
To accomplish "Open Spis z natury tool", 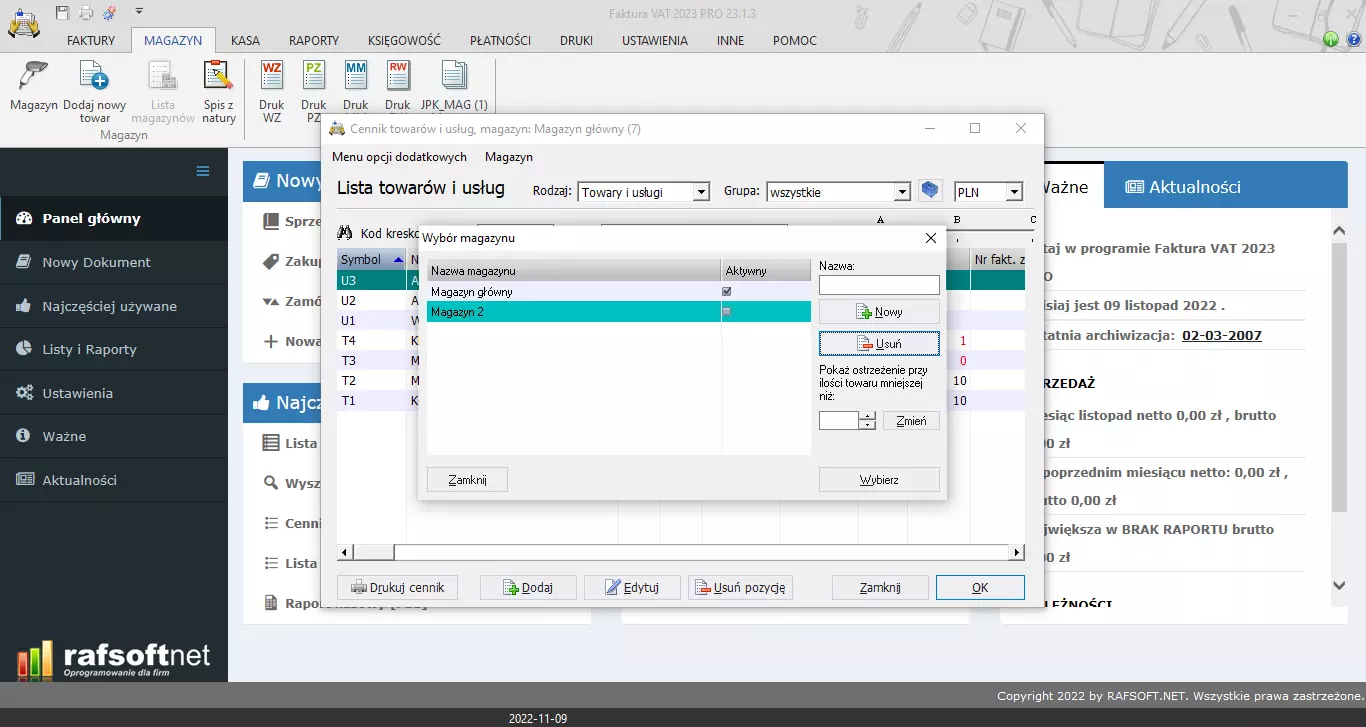I will coord(218,77).
